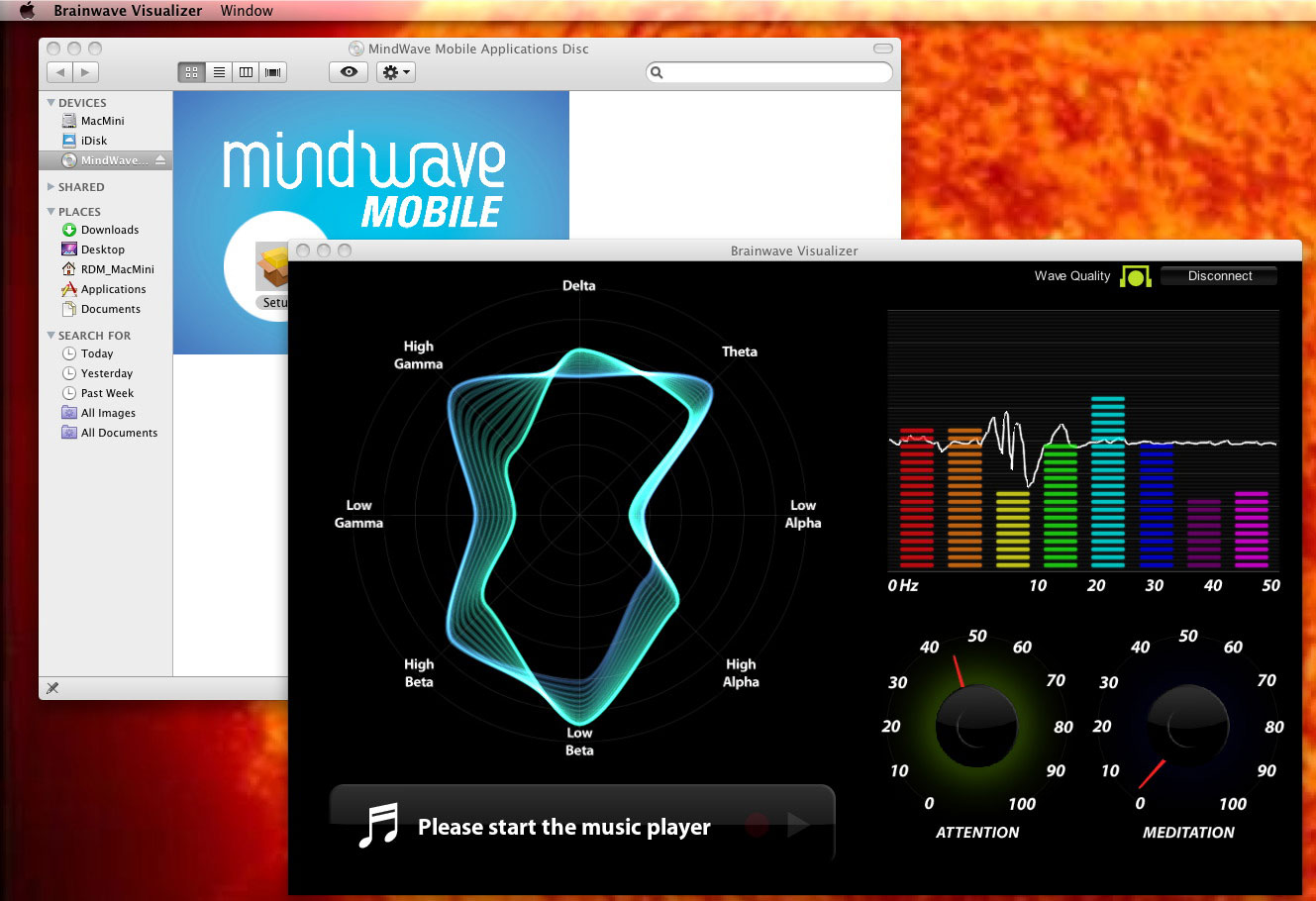This screenshot has width=1316, height=901.
Task: Select MindWave disc in sidebar
Action: pyautogui.click(x=105, y=160)
